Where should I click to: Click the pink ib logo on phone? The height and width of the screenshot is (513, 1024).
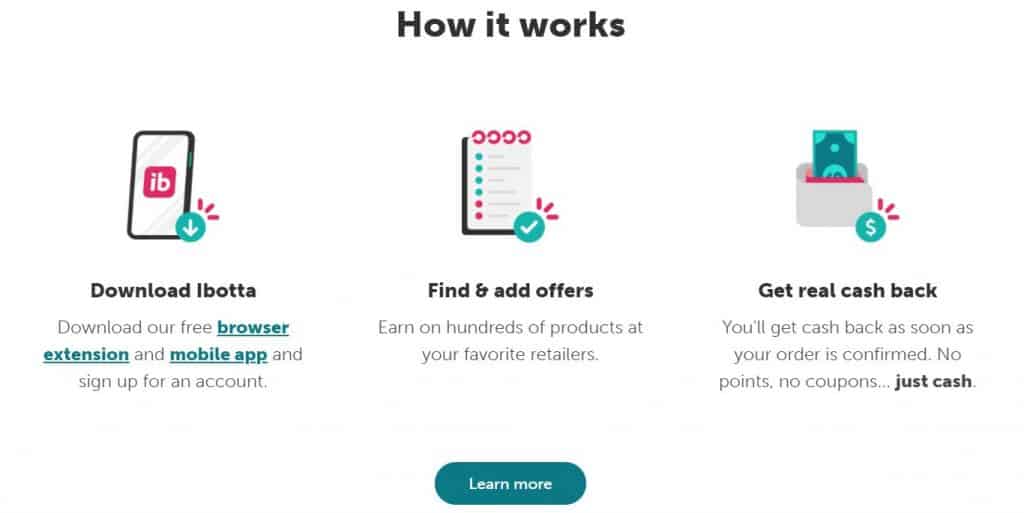[160, 181]
